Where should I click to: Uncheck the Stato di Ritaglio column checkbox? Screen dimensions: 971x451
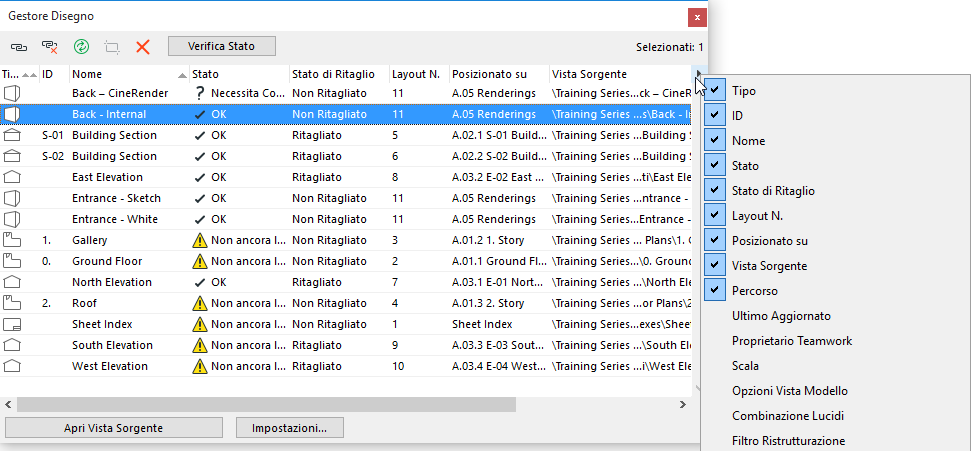tap(715, 190)
